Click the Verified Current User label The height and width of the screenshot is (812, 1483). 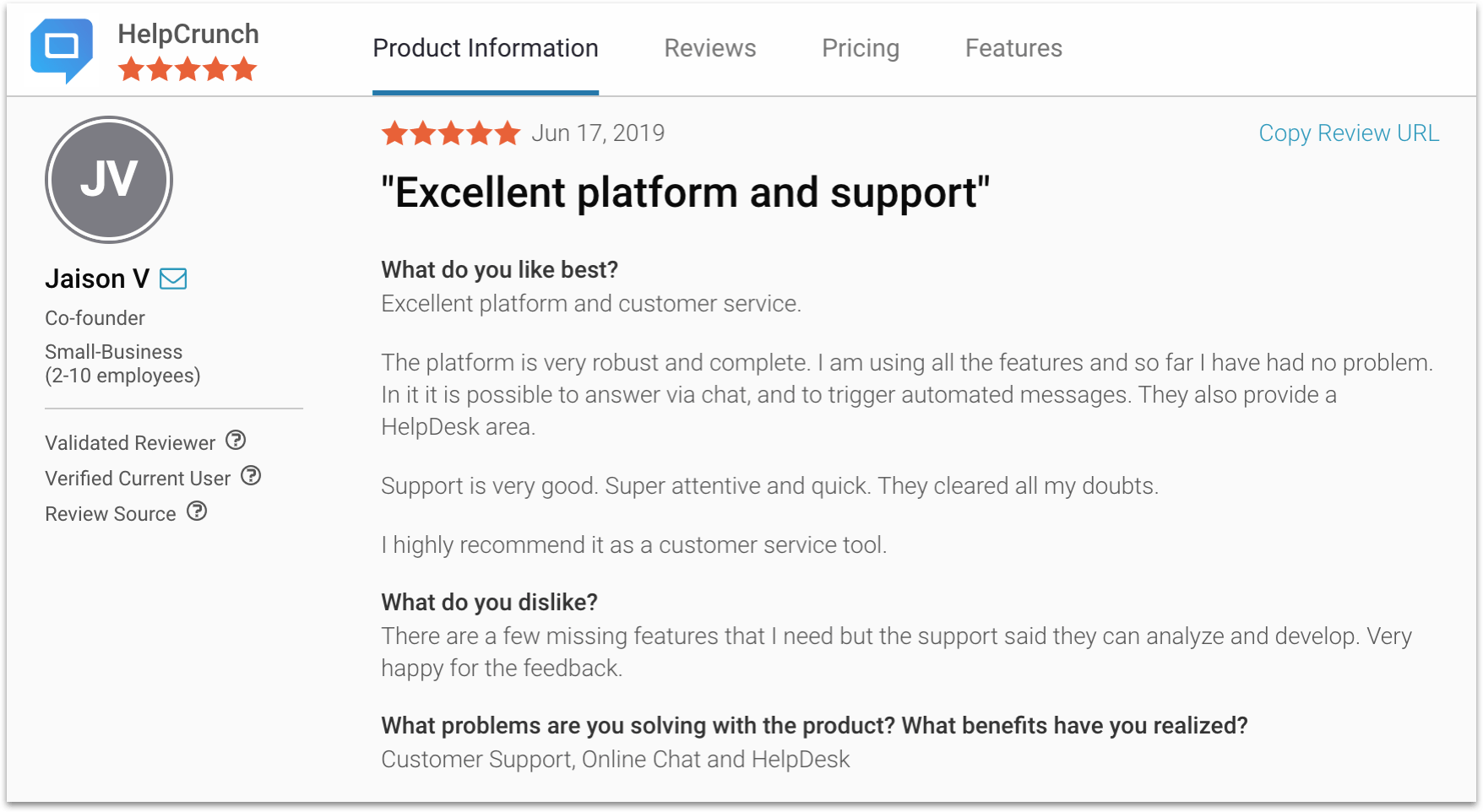138,478
